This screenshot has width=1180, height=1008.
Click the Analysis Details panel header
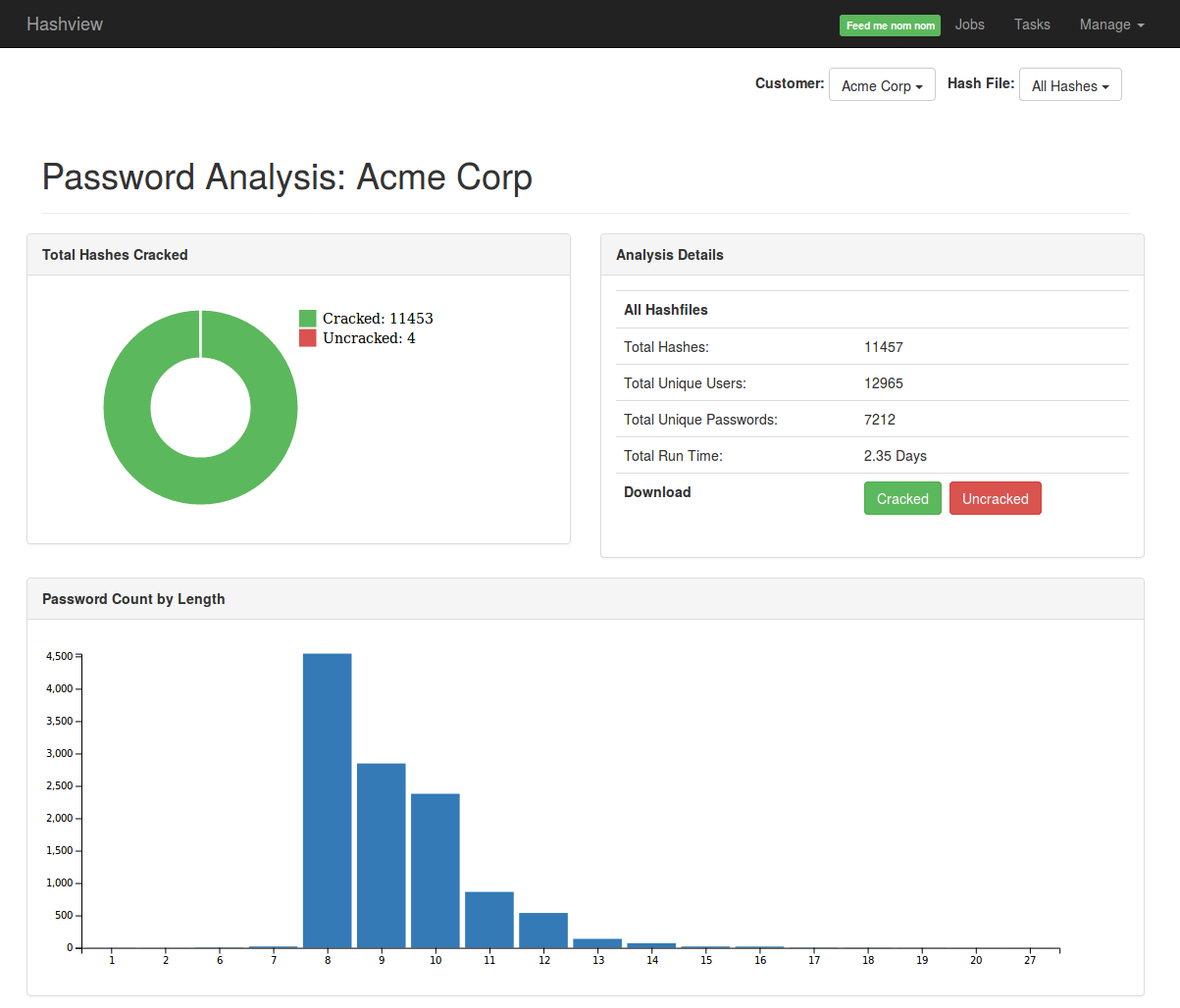pos(872,255)
